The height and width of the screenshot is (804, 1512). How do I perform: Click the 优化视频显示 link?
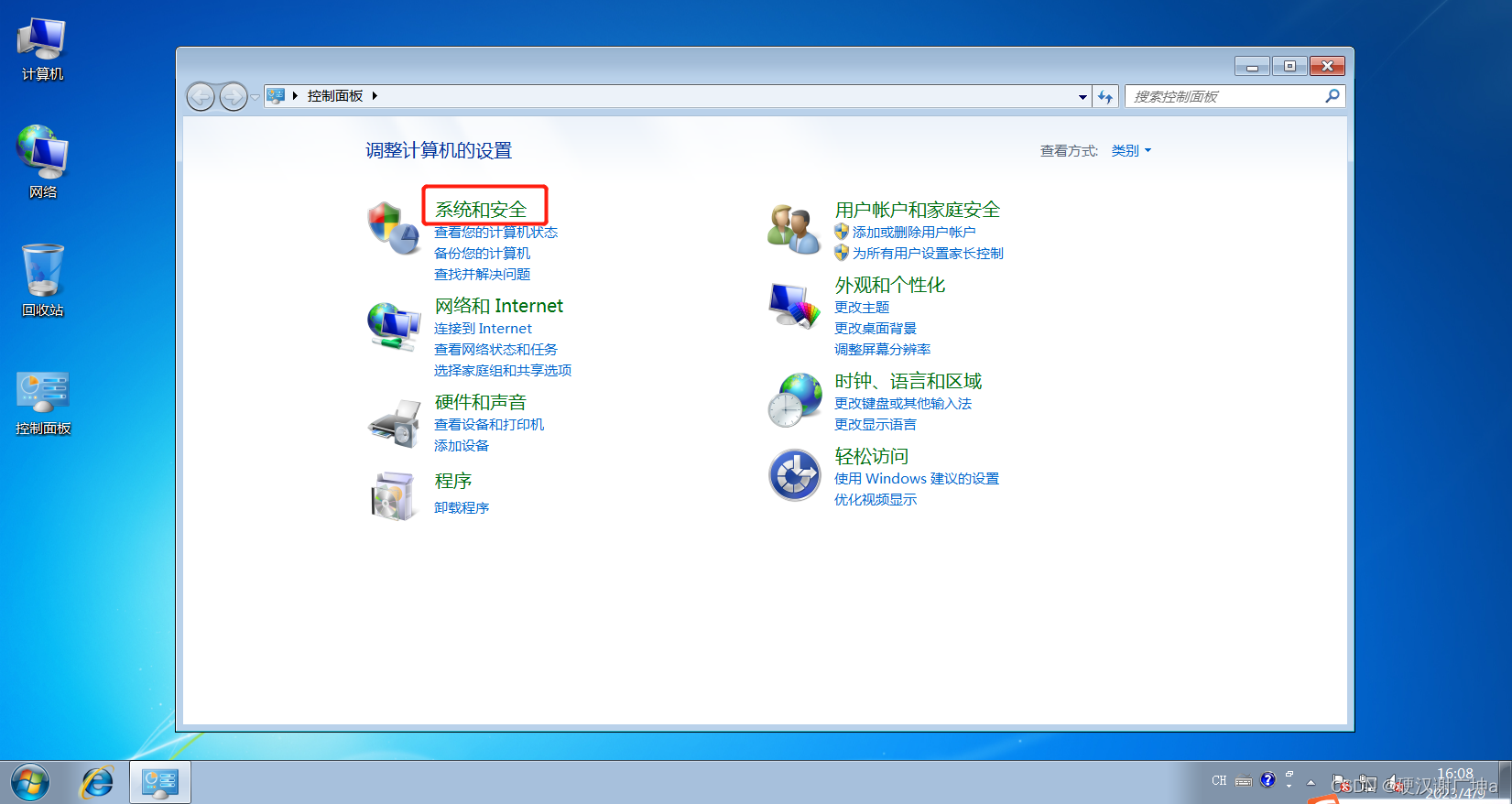click(x=876, y=500)
